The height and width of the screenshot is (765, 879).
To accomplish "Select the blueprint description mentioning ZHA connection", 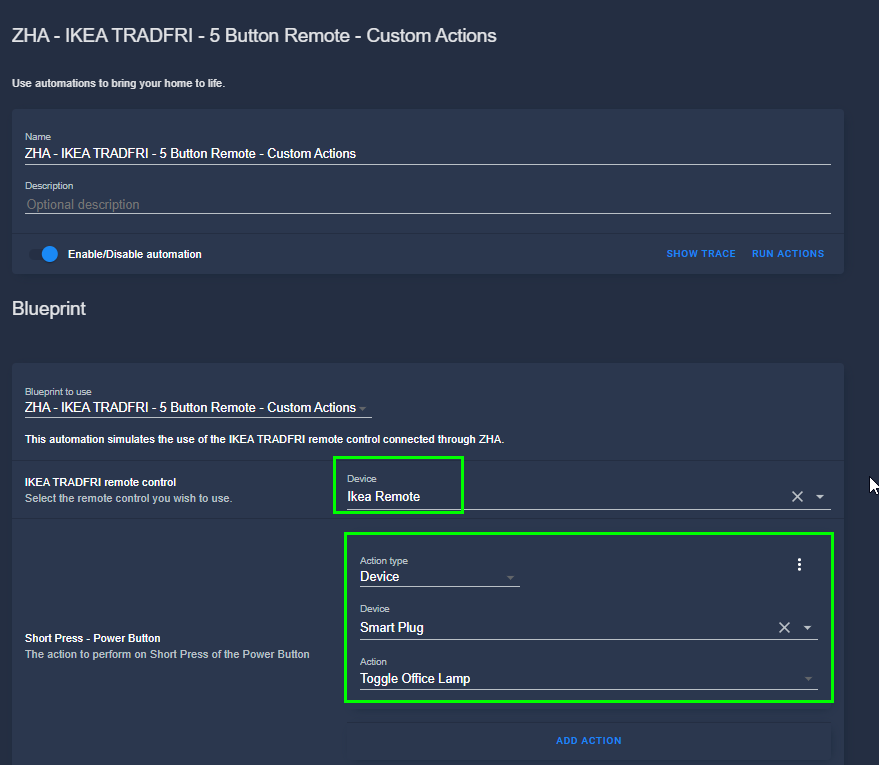I will tap(264, 439).
